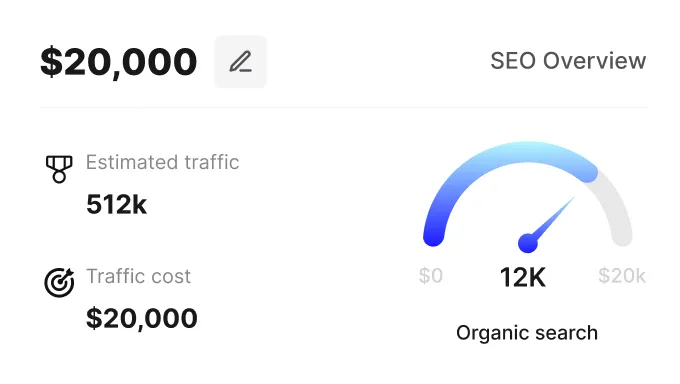
Task: Click the gauge needle pointer
Action: click(x=554, y=217)
